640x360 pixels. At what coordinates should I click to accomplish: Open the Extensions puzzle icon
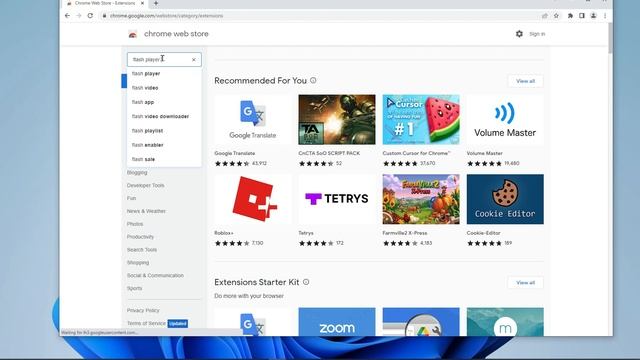[570, 16]
